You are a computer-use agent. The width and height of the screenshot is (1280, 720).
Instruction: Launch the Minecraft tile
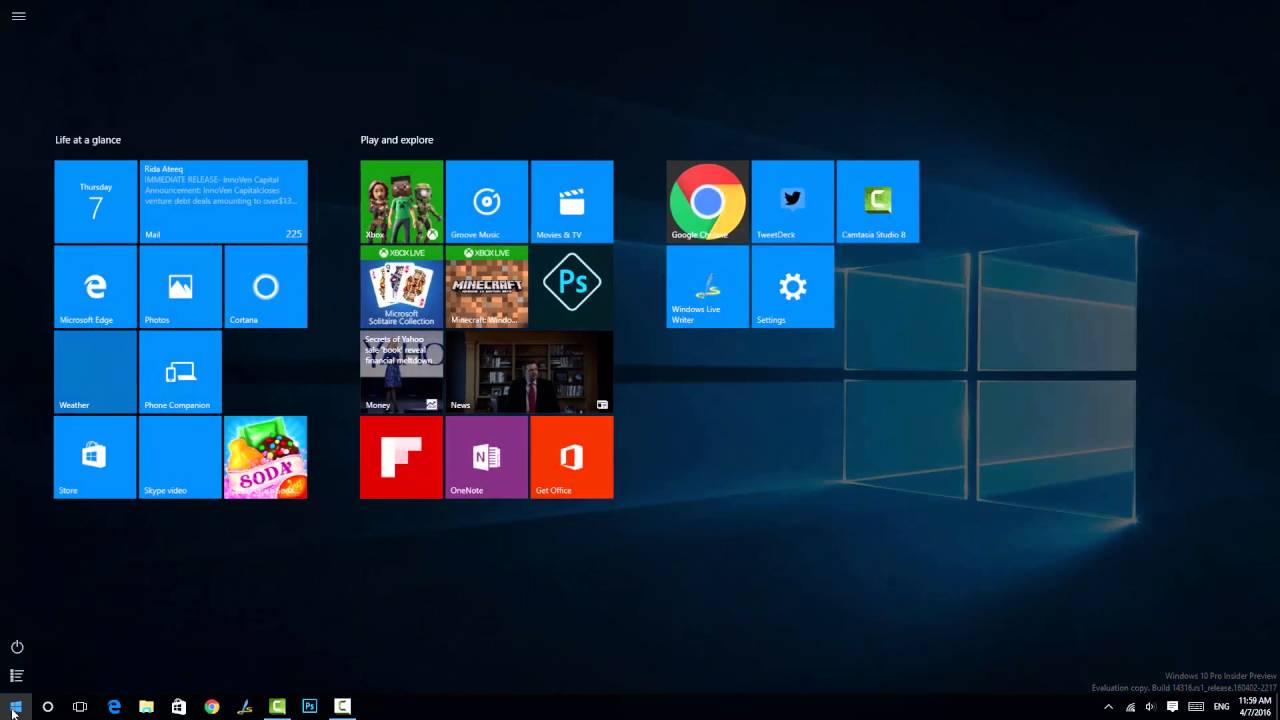click(x=487, y=287)
